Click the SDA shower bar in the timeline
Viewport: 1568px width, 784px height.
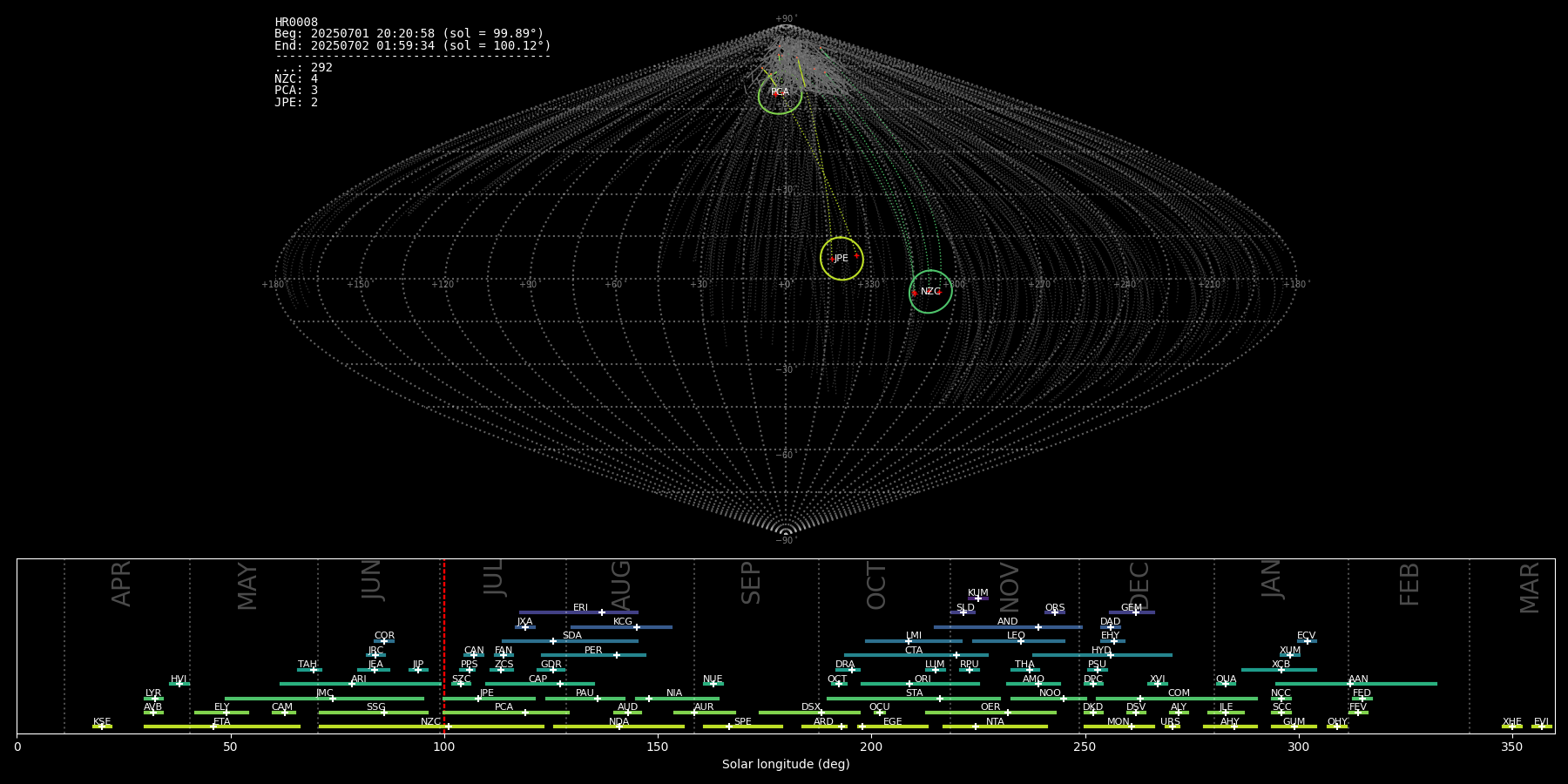click(570, 641)
